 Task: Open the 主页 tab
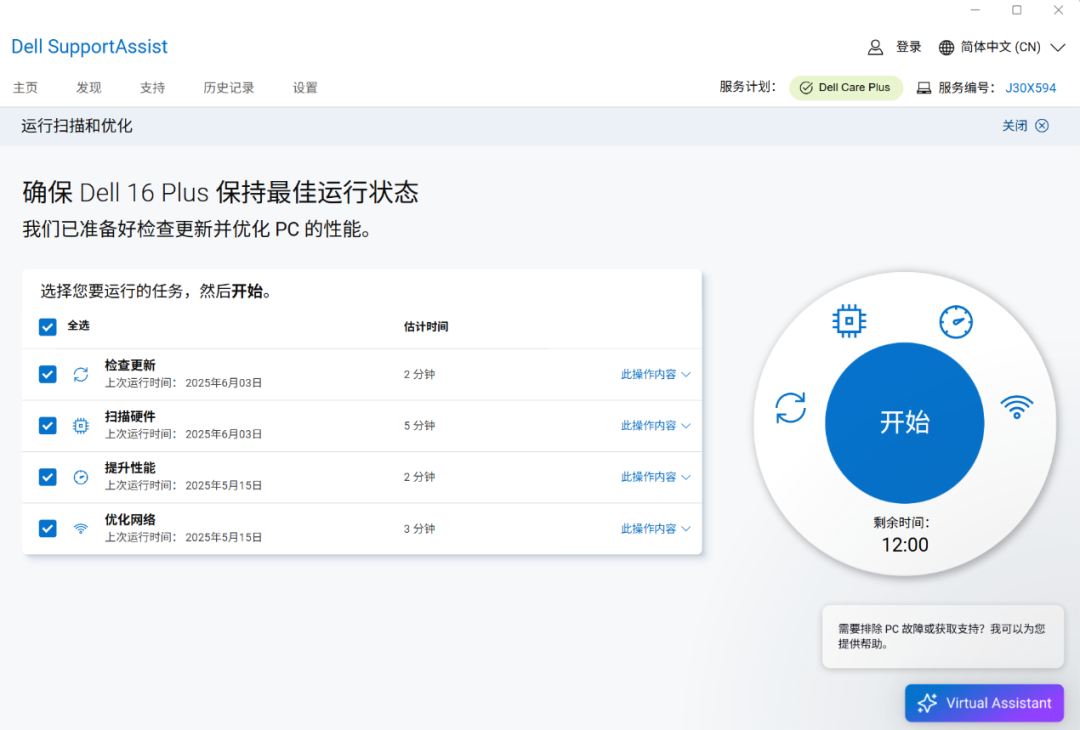coord(25,87)
